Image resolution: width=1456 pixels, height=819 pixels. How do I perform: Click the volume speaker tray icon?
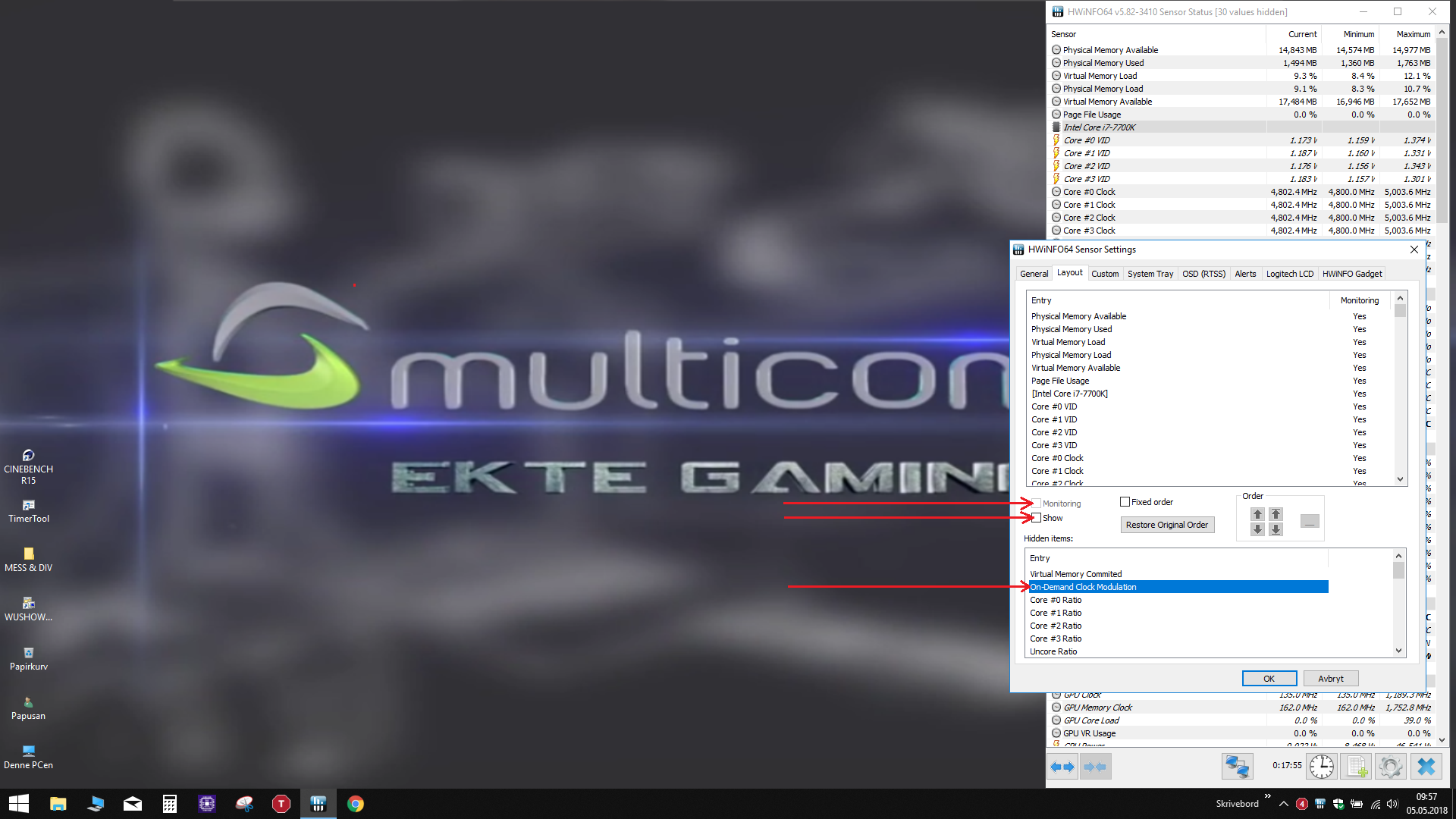[x=1392, y=804]
